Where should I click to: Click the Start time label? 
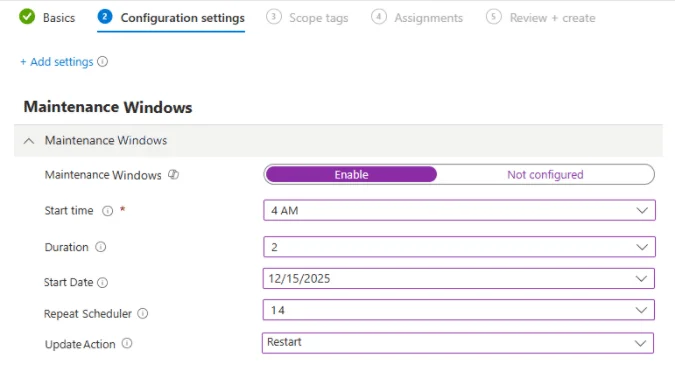tap(69, 211)
